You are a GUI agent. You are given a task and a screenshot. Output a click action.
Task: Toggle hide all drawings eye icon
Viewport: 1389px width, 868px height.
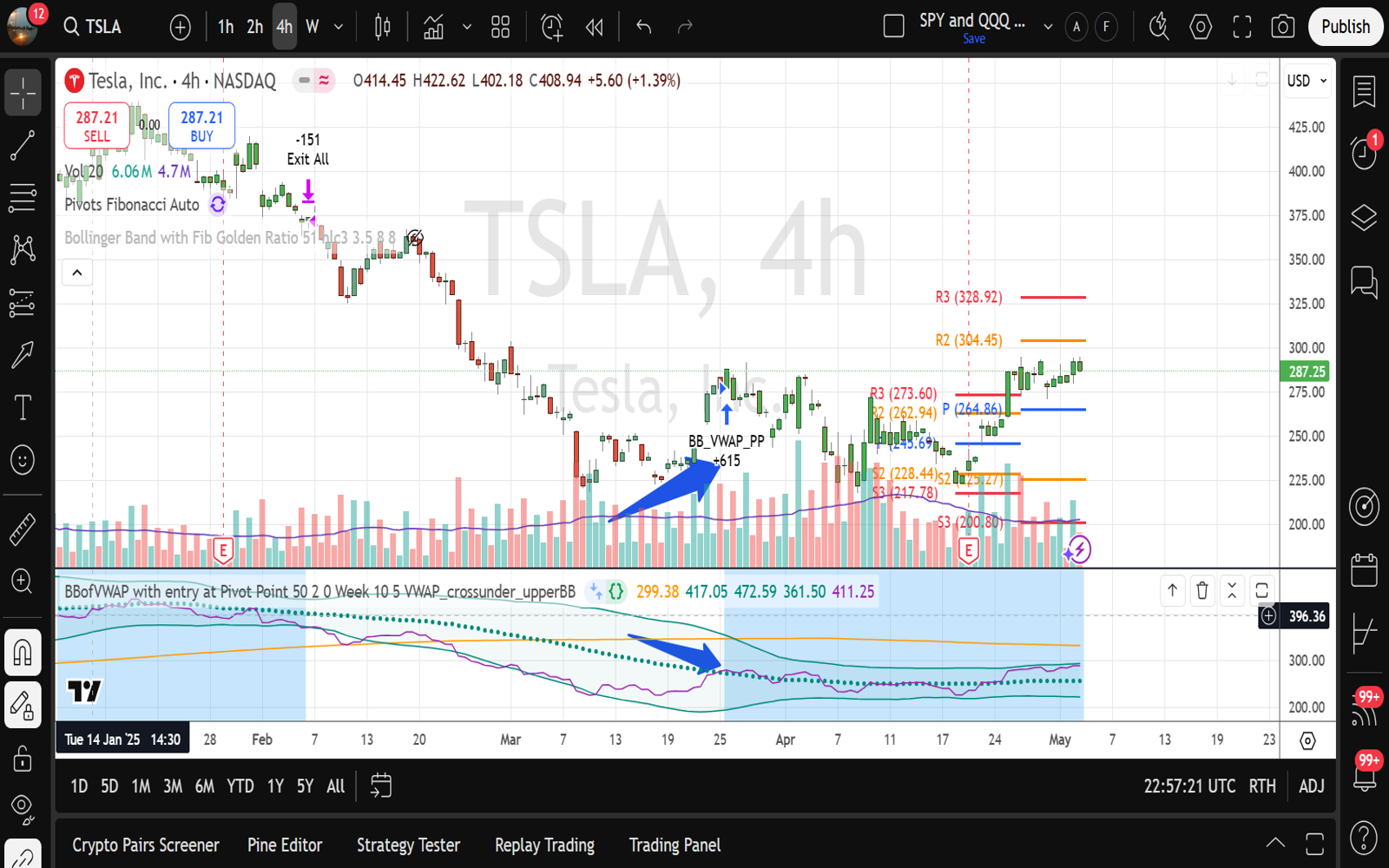23,809
